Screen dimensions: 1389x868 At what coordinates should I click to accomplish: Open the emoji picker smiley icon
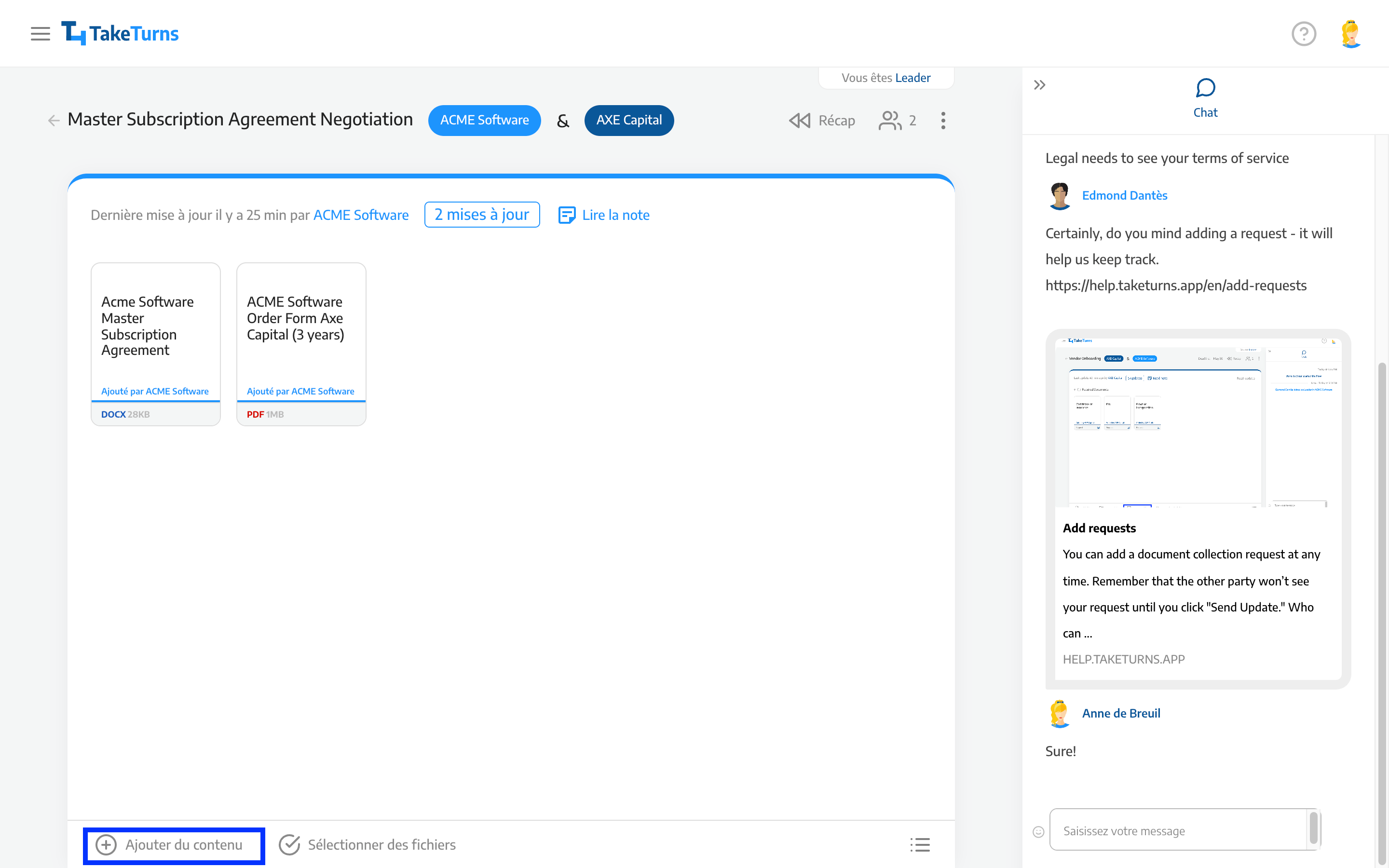(x=1038, y=832)
